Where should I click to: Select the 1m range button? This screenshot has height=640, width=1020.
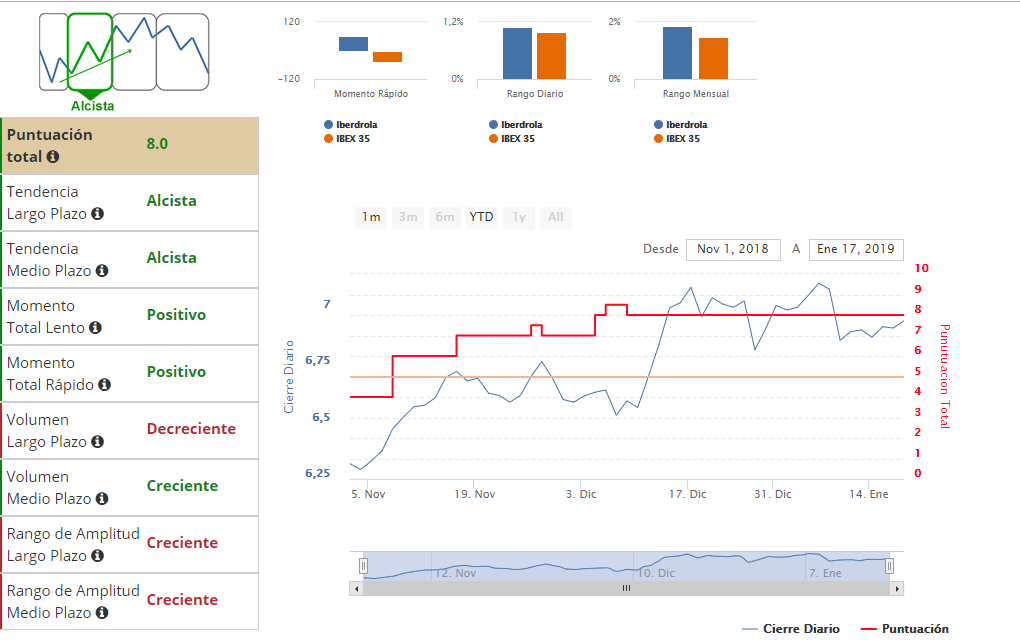click(x=371, y=217)
